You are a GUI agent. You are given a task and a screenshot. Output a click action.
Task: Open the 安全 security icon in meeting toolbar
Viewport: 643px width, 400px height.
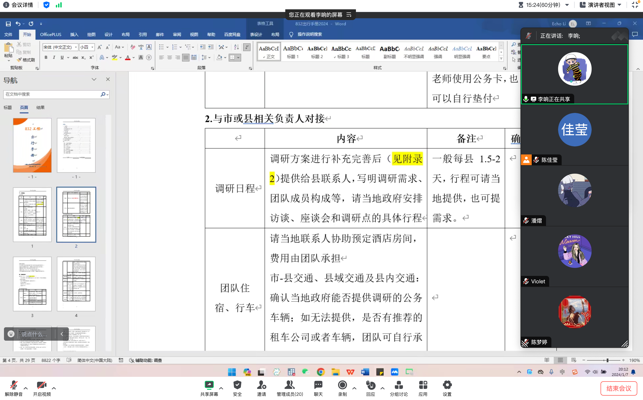237,385
